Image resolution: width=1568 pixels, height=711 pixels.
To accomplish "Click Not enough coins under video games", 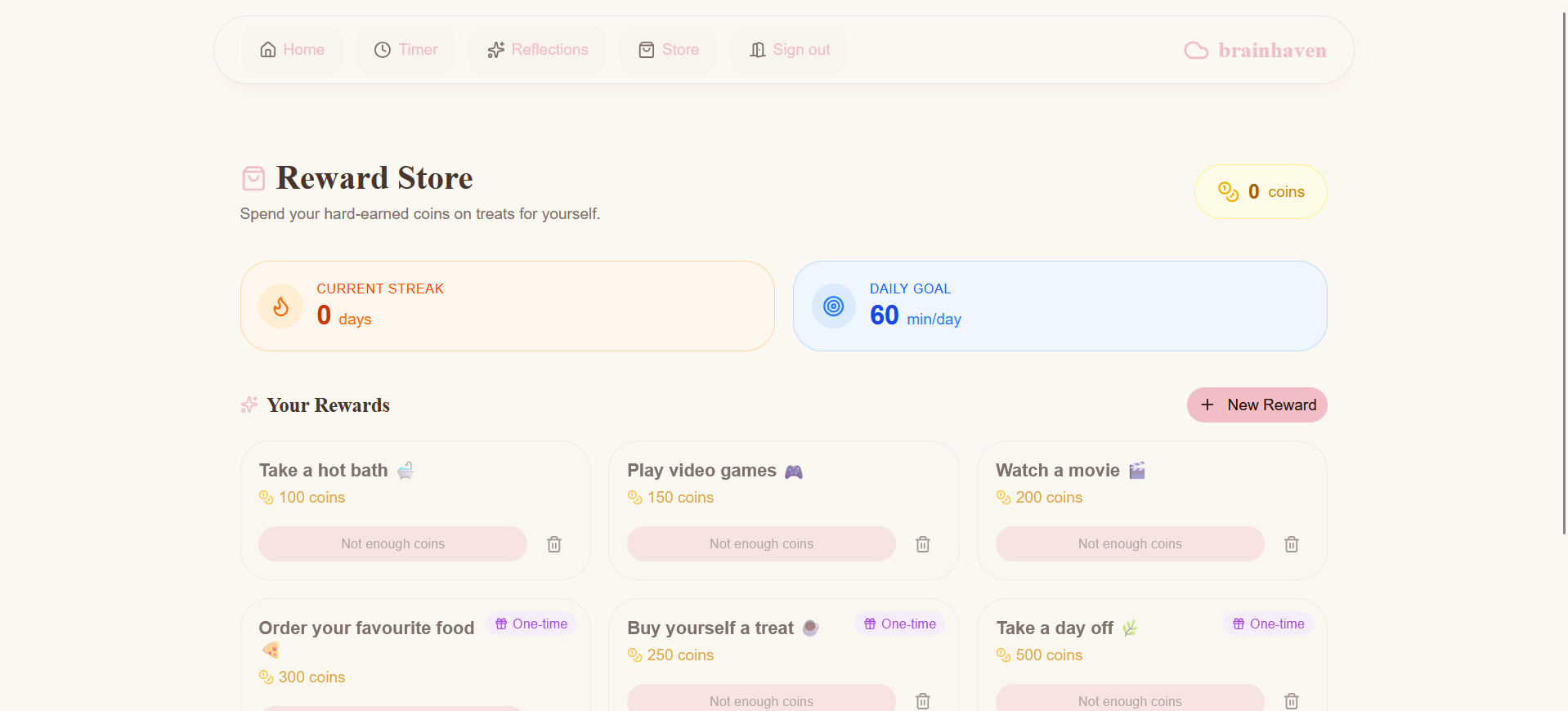I will [761, 544].
